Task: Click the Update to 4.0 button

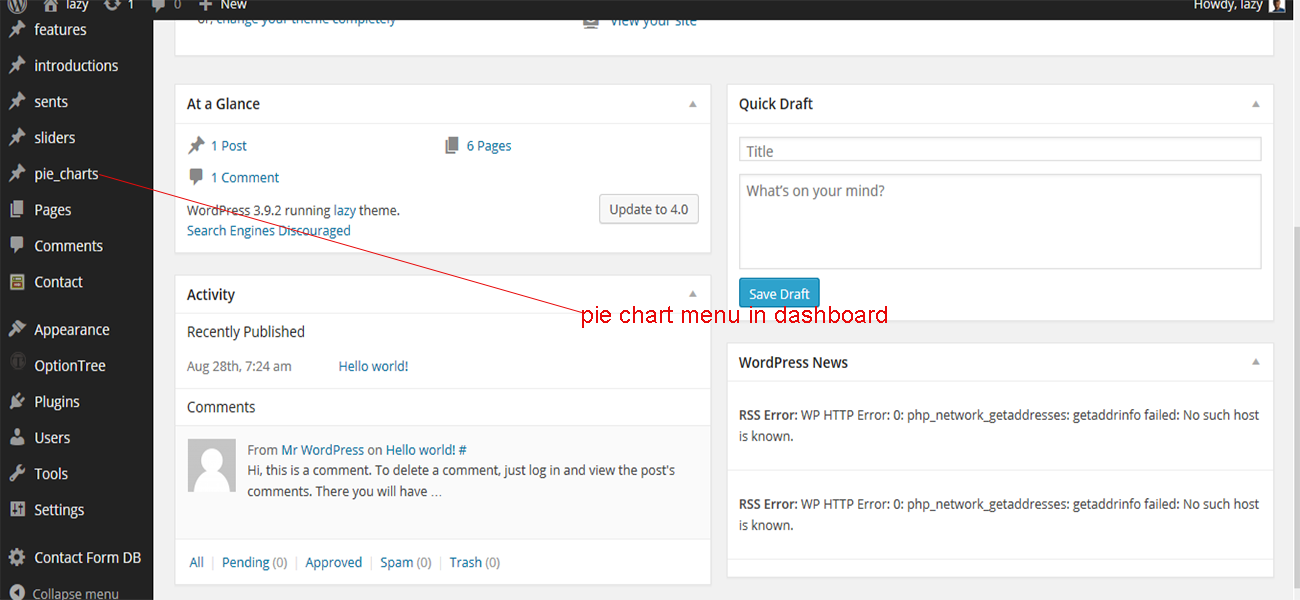Action: pos(648,209)
